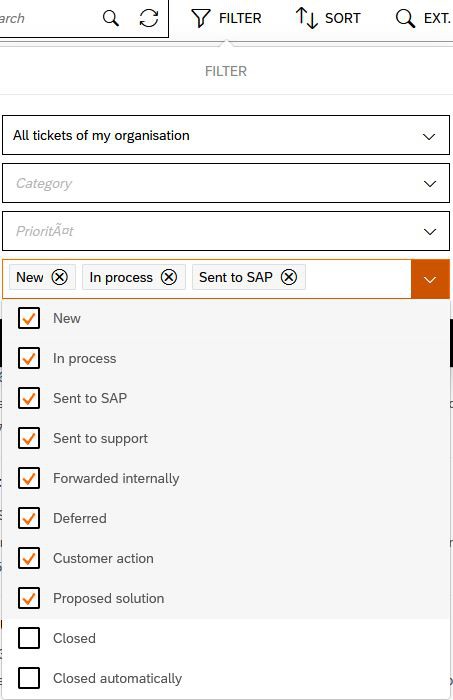Open the Category dropdown
The image size is (453, 700).
[226, 183]
